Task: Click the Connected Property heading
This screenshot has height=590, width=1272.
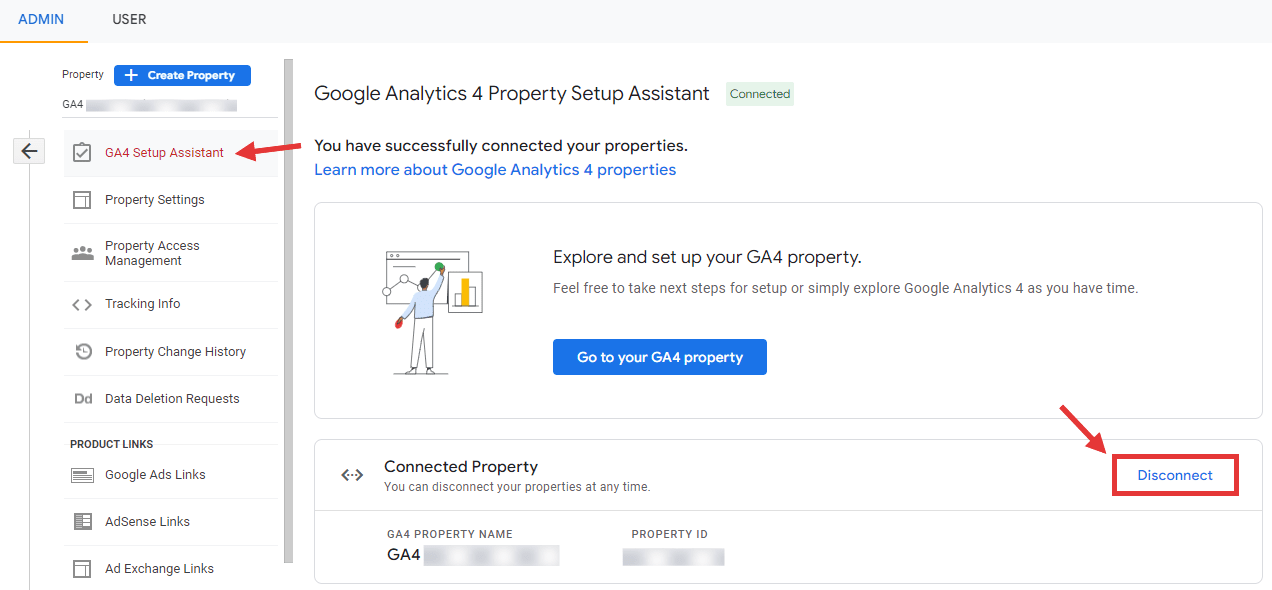Action: [461, 467]
